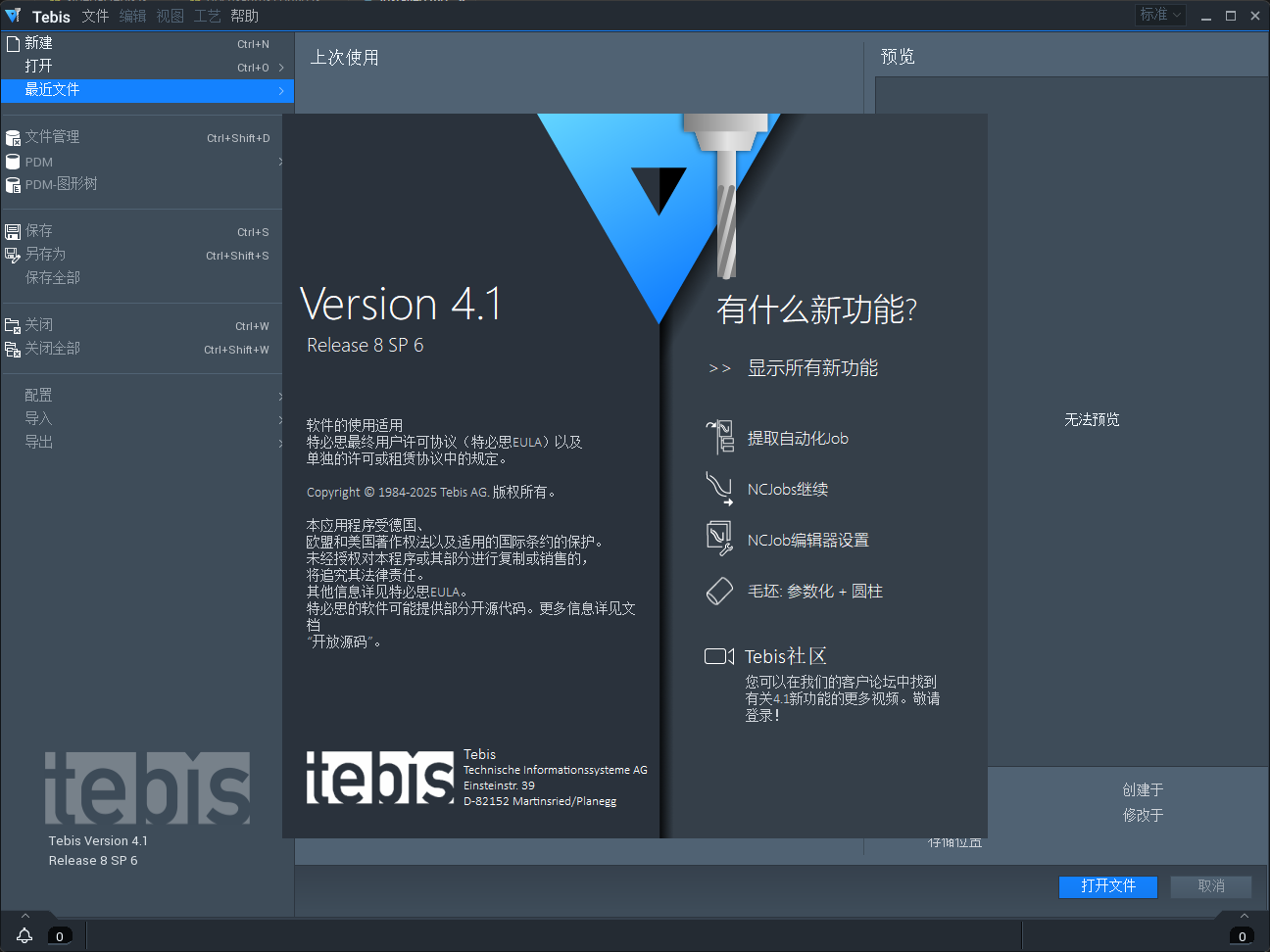Click the NCJob编辑器设置 icon

click(x=720, y=539)
